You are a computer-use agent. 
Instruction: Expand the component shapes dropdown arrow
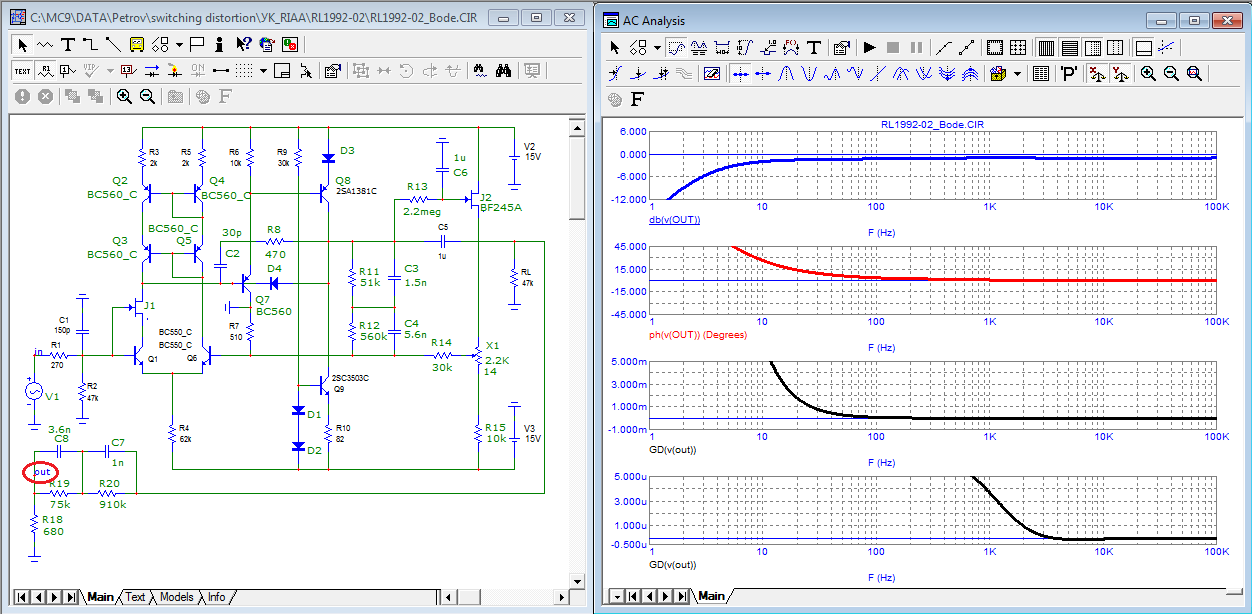click(179, 44)
